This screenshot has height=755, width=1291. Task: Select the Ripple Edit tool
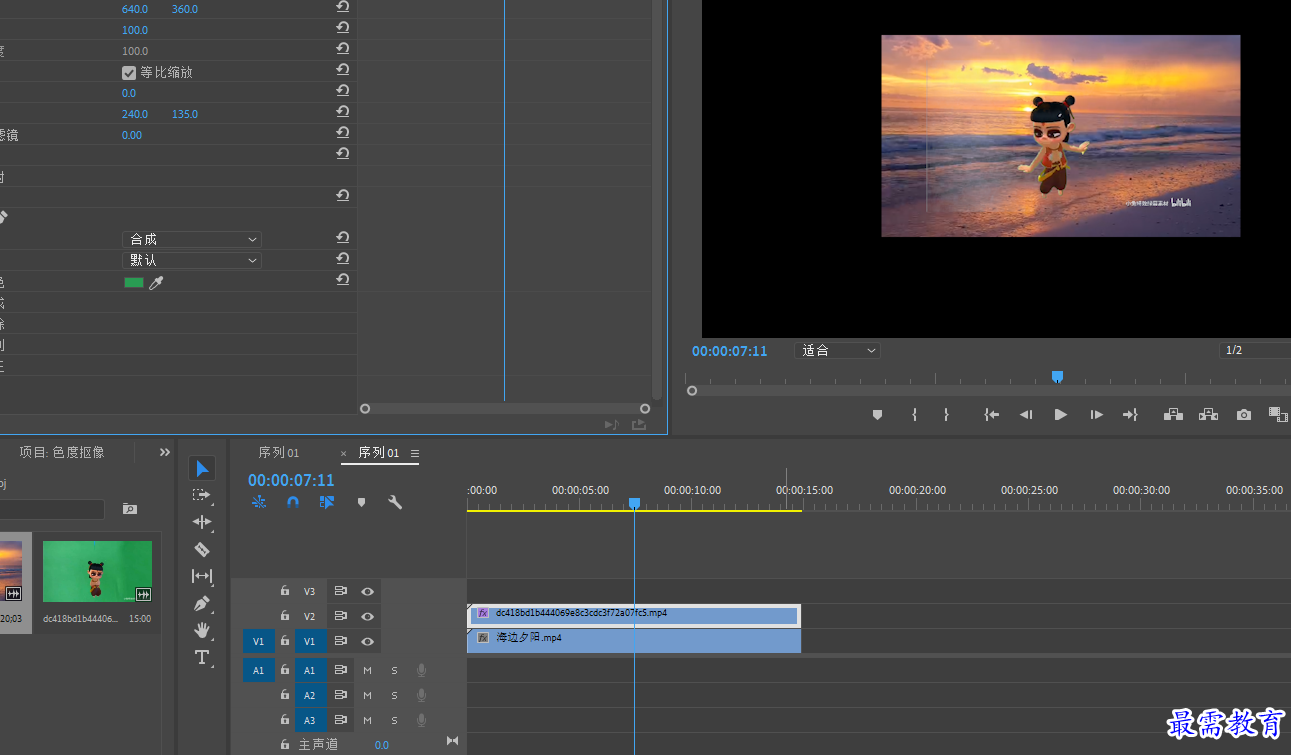pyautogui.click(x=202, y=522)
